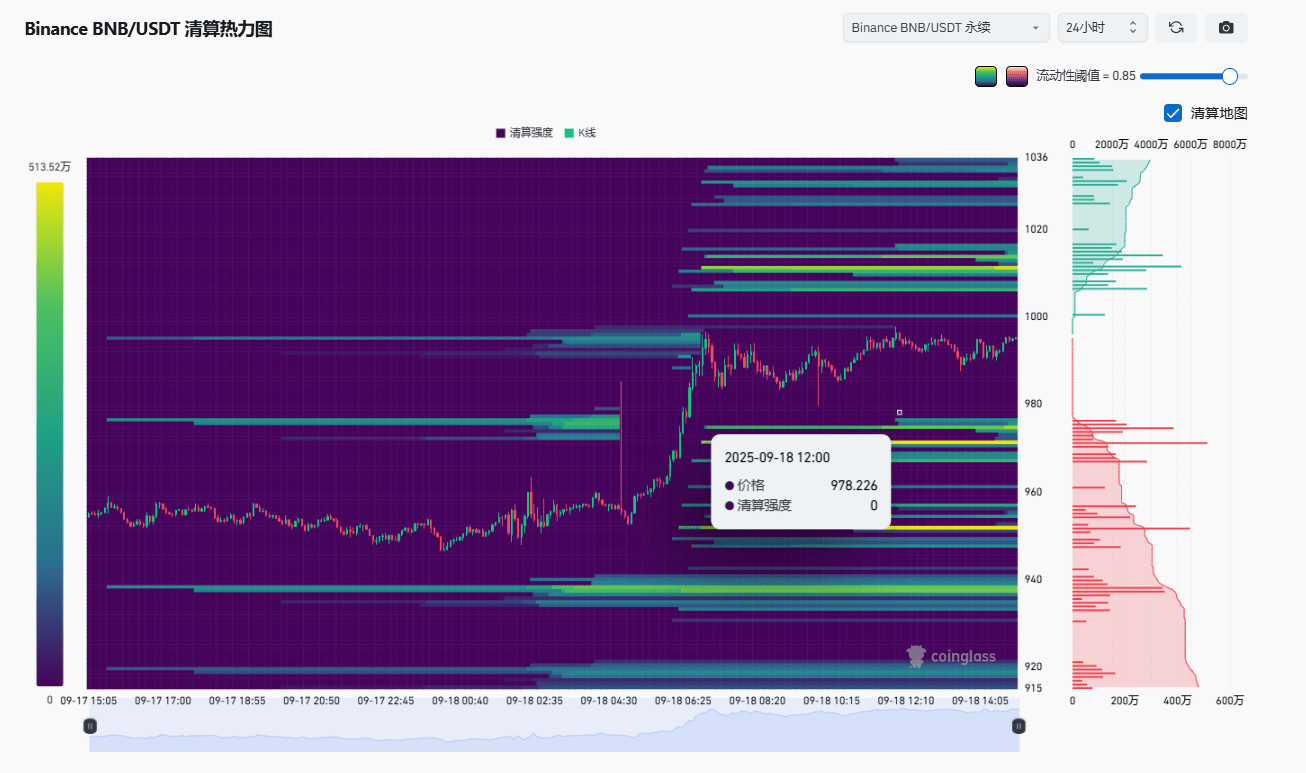Click the 513.52万 color scale maximum label

coord(50,168)
